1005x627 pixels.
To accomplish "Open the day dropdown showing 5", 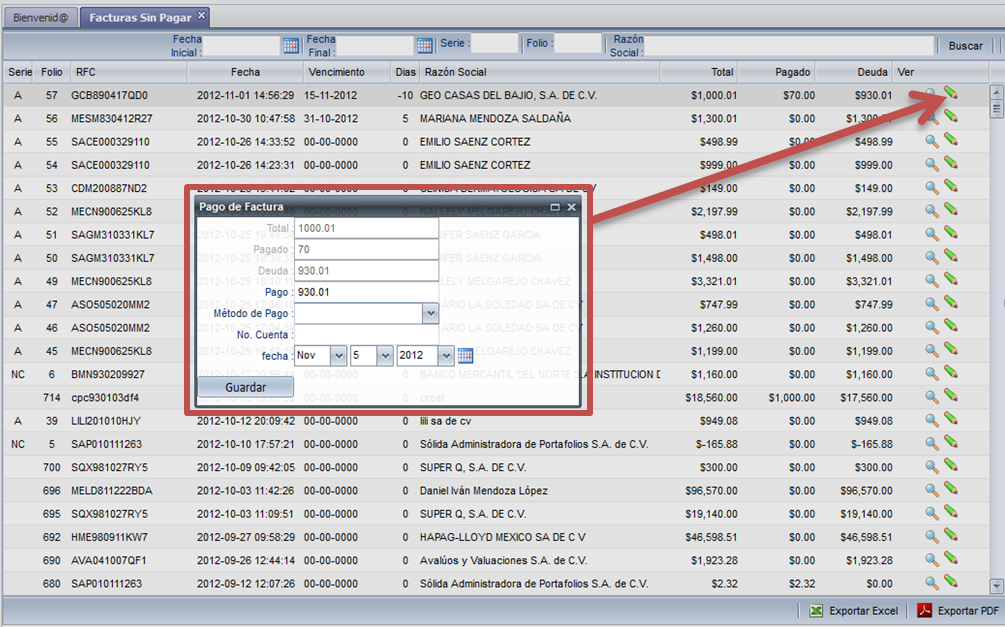I will coord(385,355).
